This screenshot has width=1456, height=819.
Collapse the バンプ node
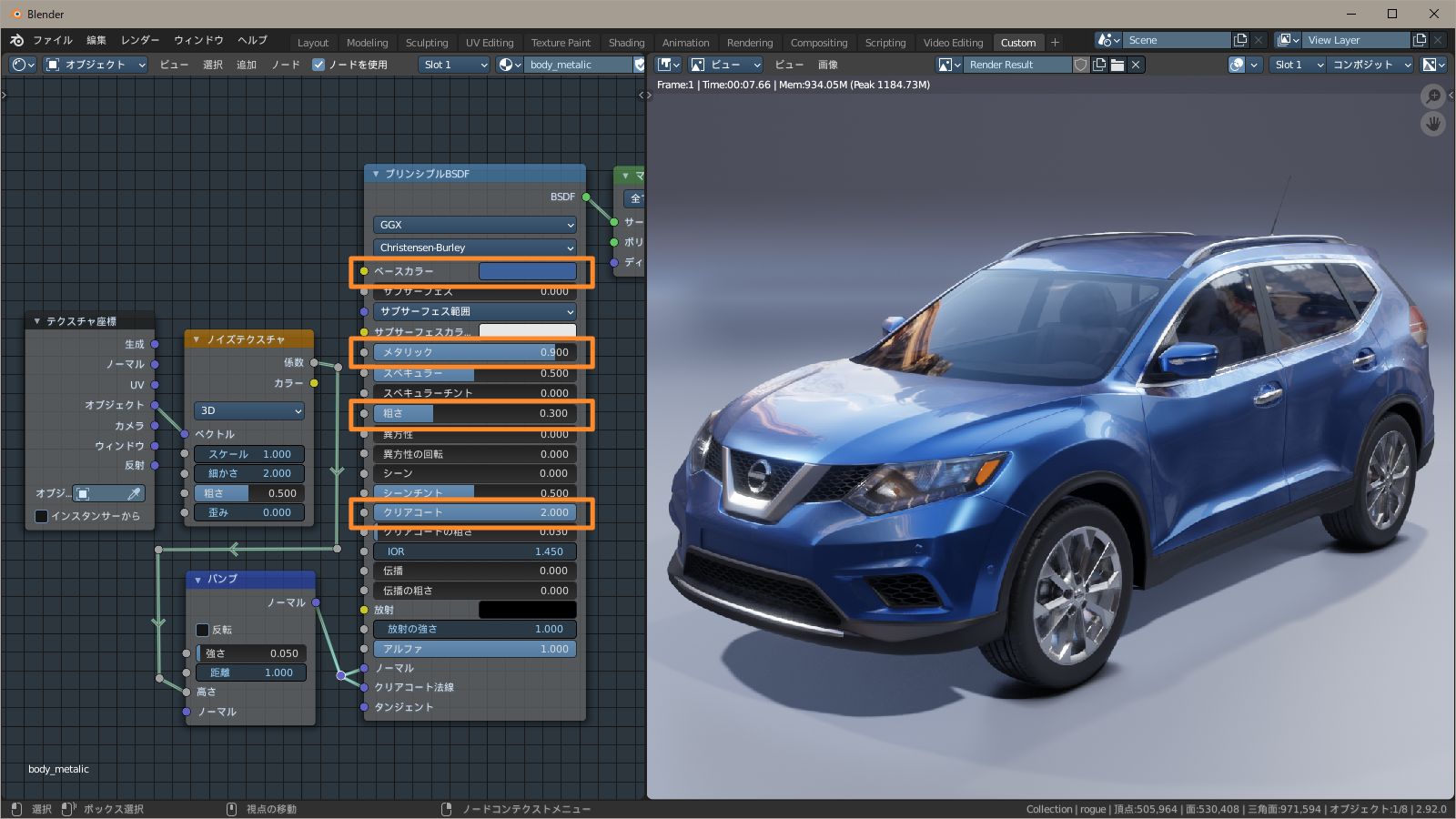point(197,580)
